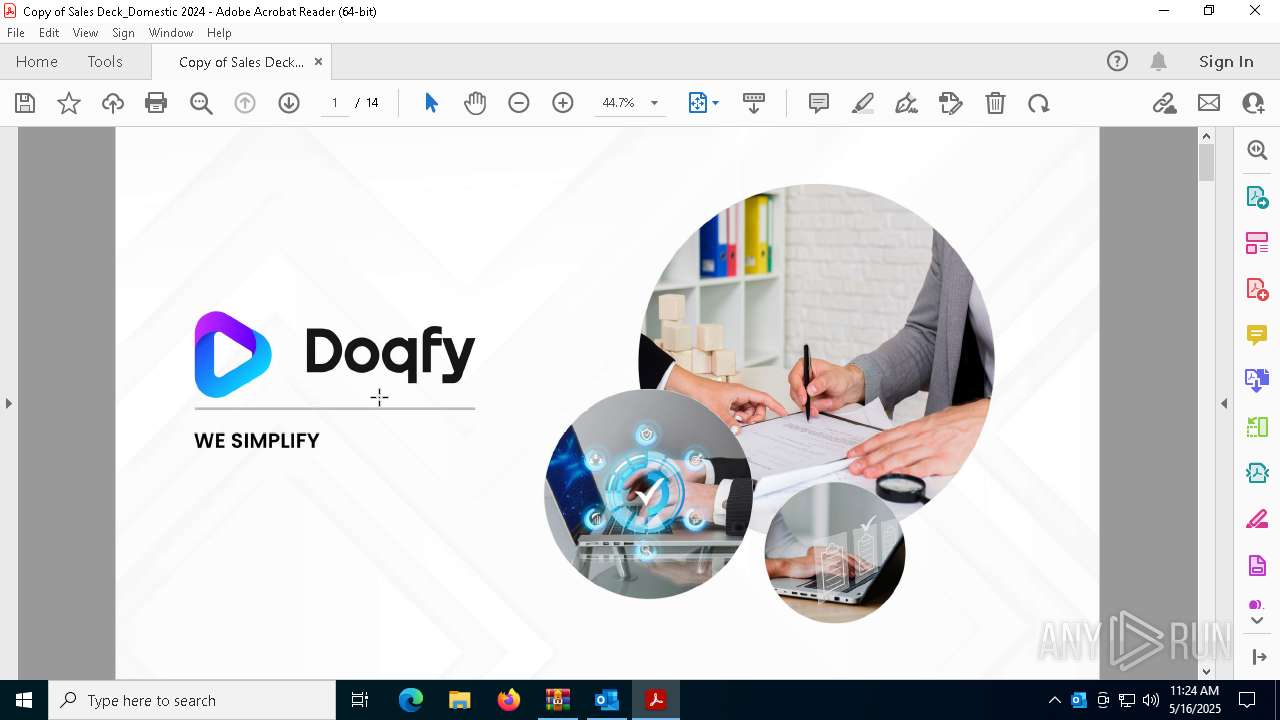Go to the next page
The height and width of the screenshot is (720, 1280).
point(289,103)
